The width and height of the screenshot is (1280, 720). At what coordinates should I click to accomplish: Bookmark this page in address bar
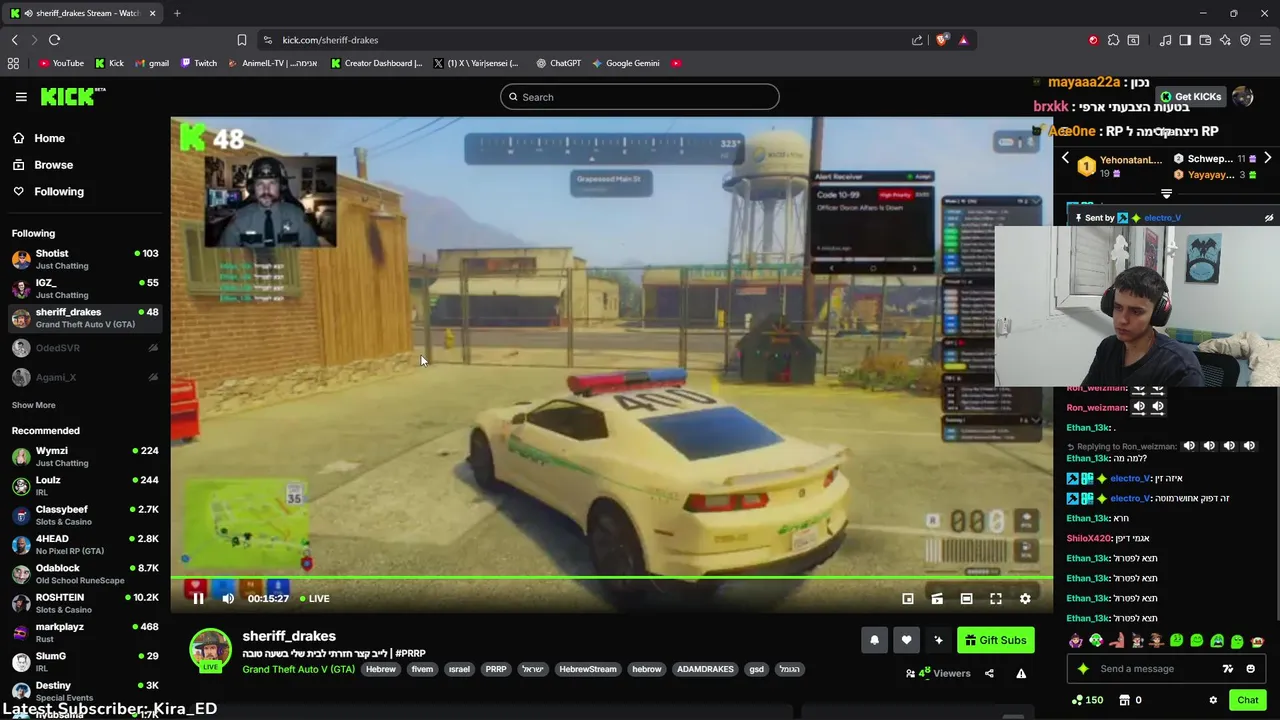(x=241, y=40)
